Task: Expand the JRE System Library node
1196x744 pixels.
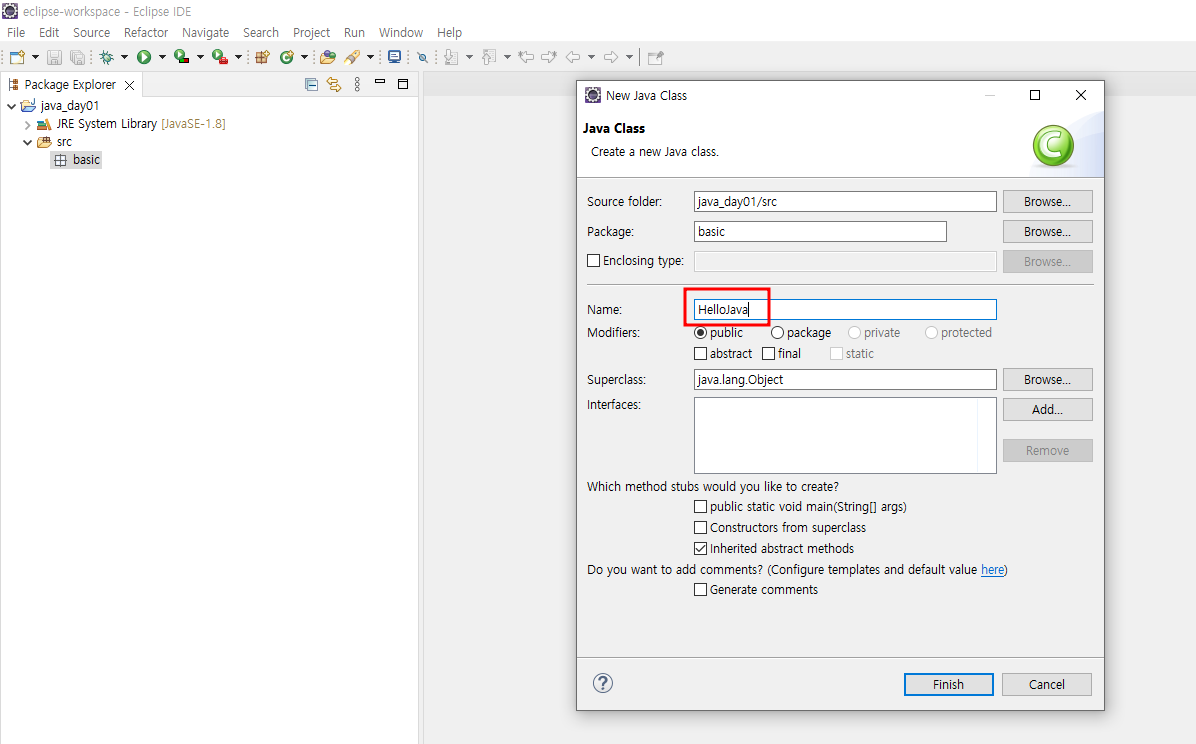Action: (27, 124)
